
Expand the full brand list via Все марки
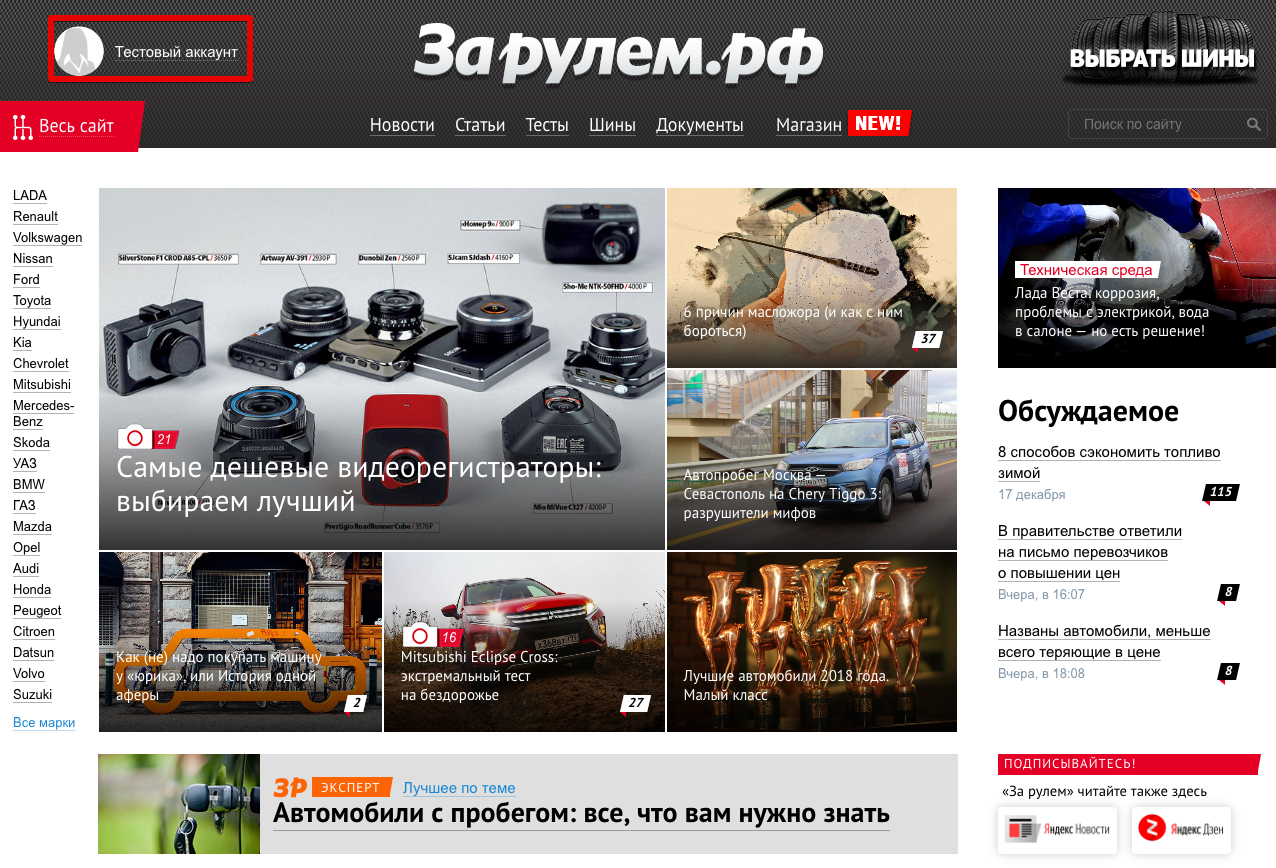click(x=44, y=723)
